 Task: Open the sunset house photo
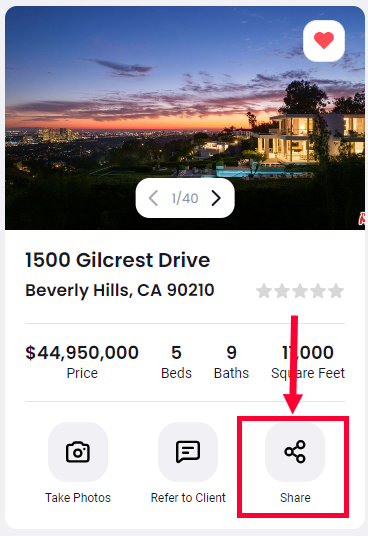click(185, 118)
